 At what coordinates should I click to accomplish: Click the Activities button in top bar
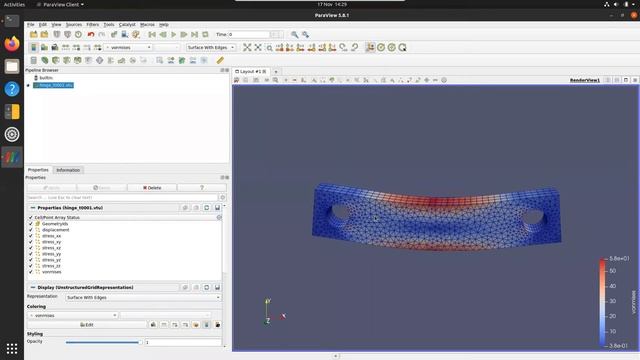[14, 4]
